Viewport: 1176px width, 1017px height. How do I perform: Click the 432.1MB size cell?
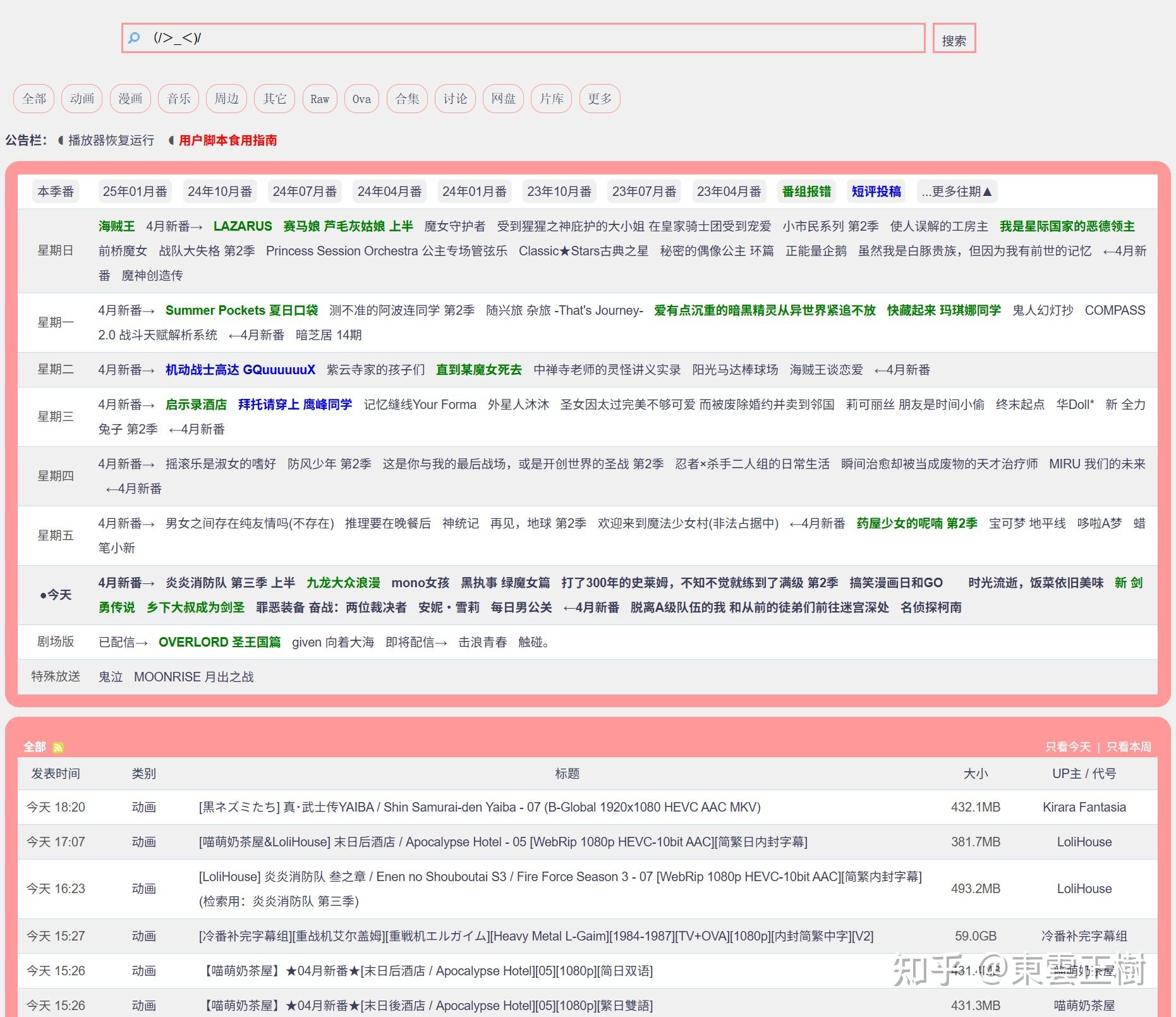point(976,807)
